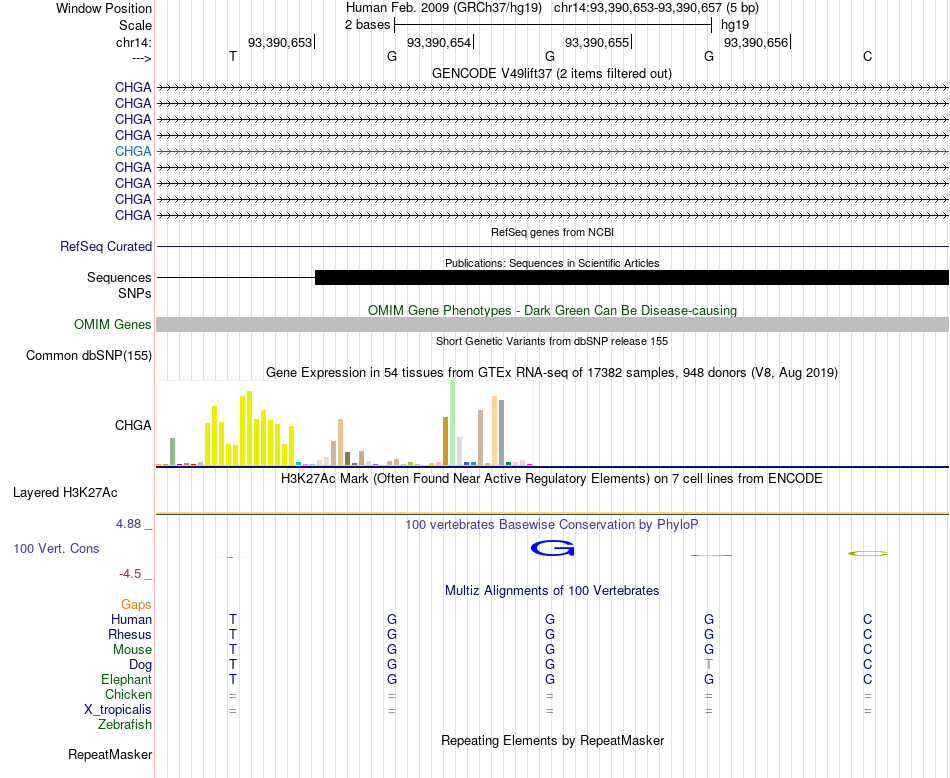This screenshot has width=950, height=778.
Task: Click the 4.88 PhyloP upper limit value
Action: click(128, 524)
